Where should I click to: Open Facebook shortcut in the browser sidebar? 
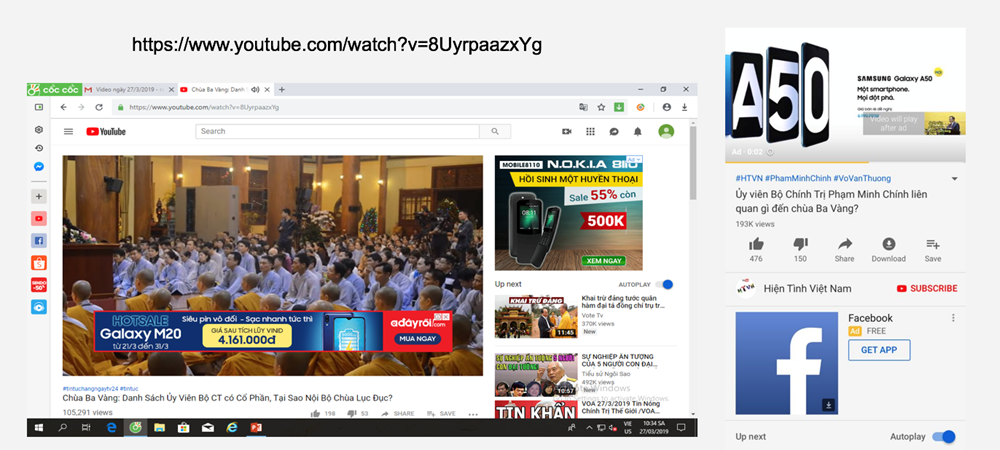tap(39, 240)
